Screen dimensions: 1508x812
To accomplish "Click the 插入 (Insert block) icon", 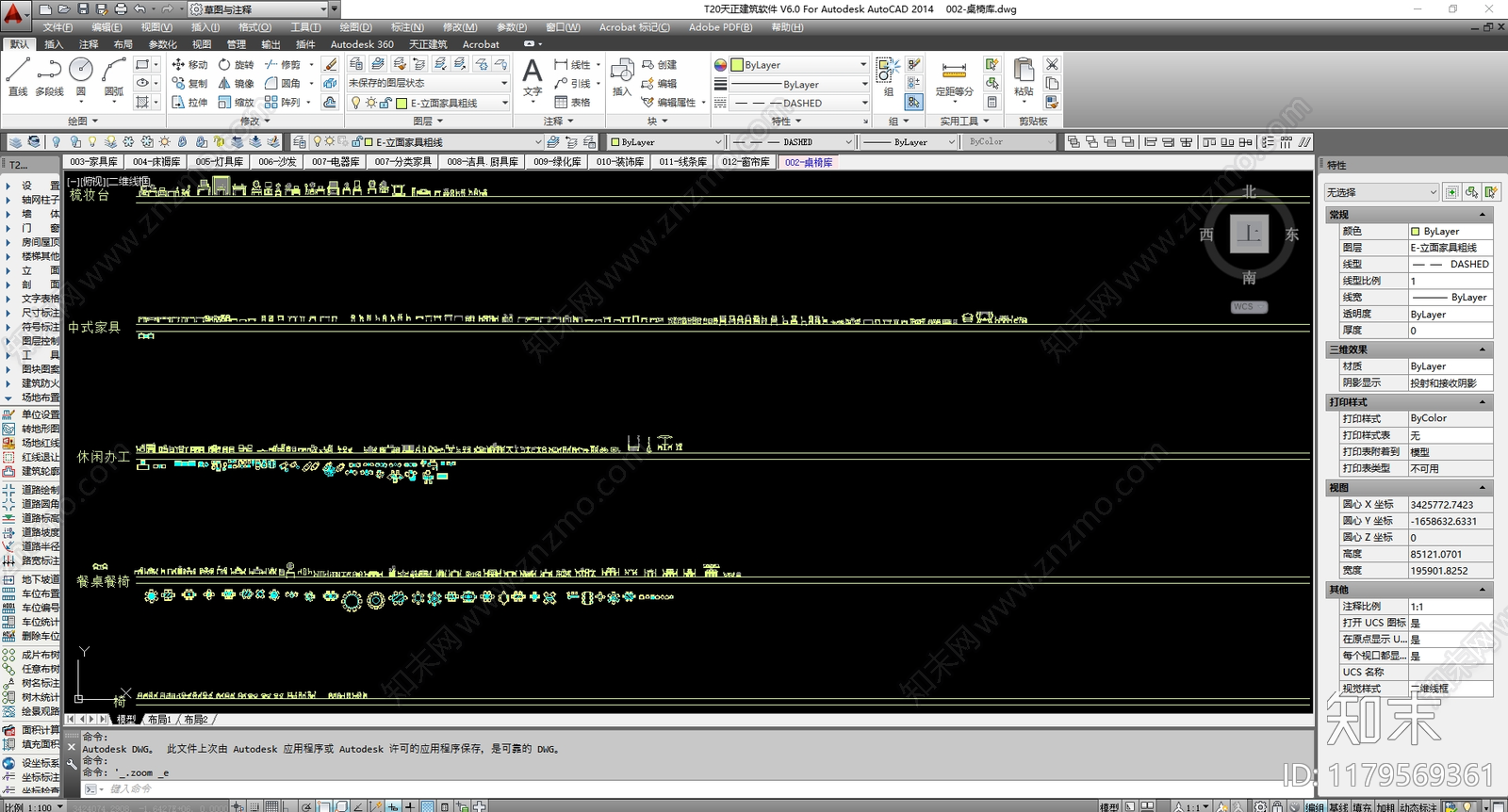I will (x=622, y=76).
